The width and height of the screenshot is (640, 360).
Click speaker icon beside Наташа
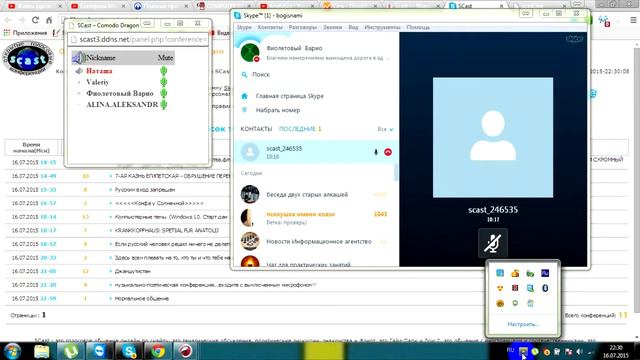[x=79, y=71]
